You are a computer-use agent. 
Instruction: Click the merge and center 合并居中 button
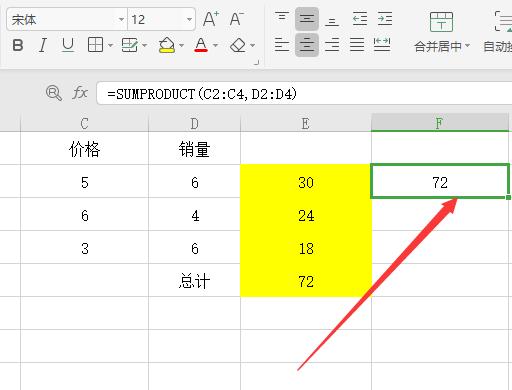441,32
